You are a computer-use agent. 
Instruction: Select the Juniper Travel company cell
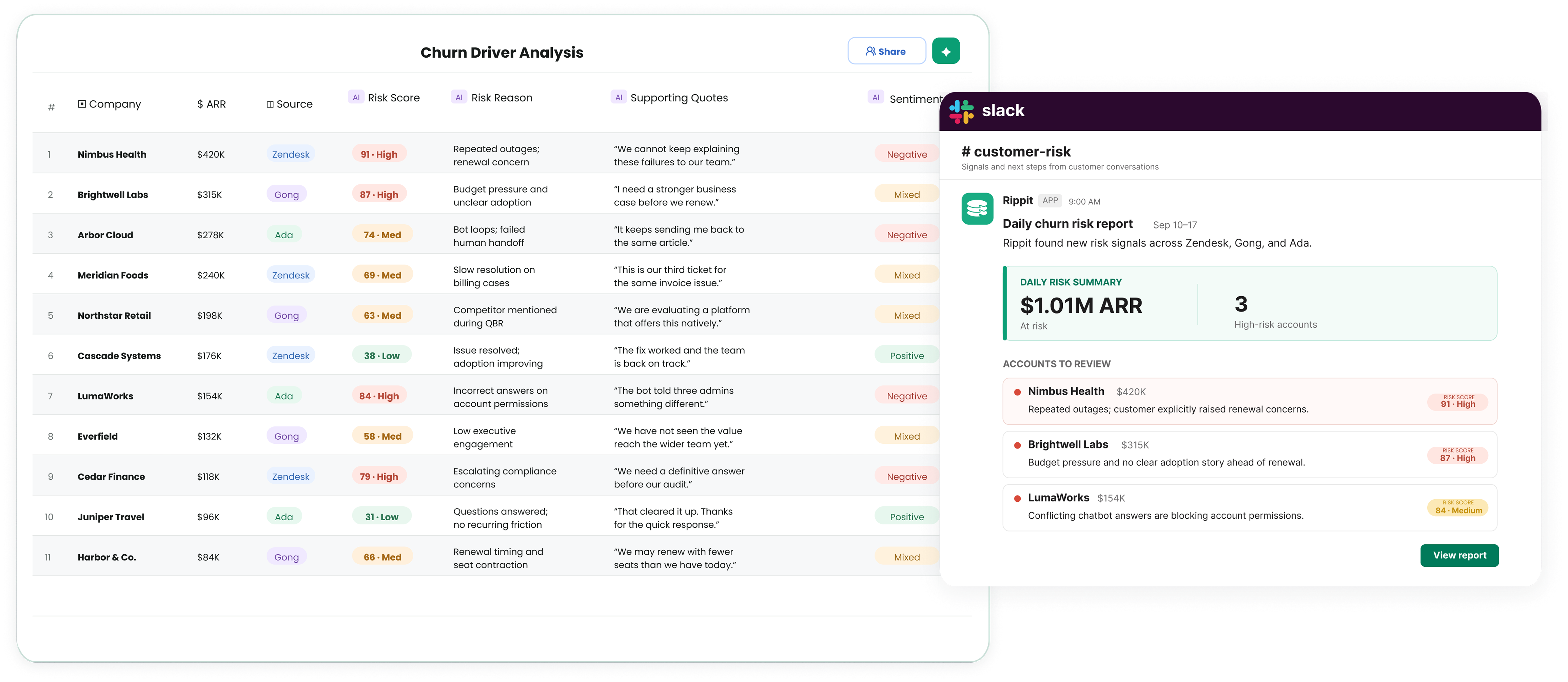pos(111,517)
